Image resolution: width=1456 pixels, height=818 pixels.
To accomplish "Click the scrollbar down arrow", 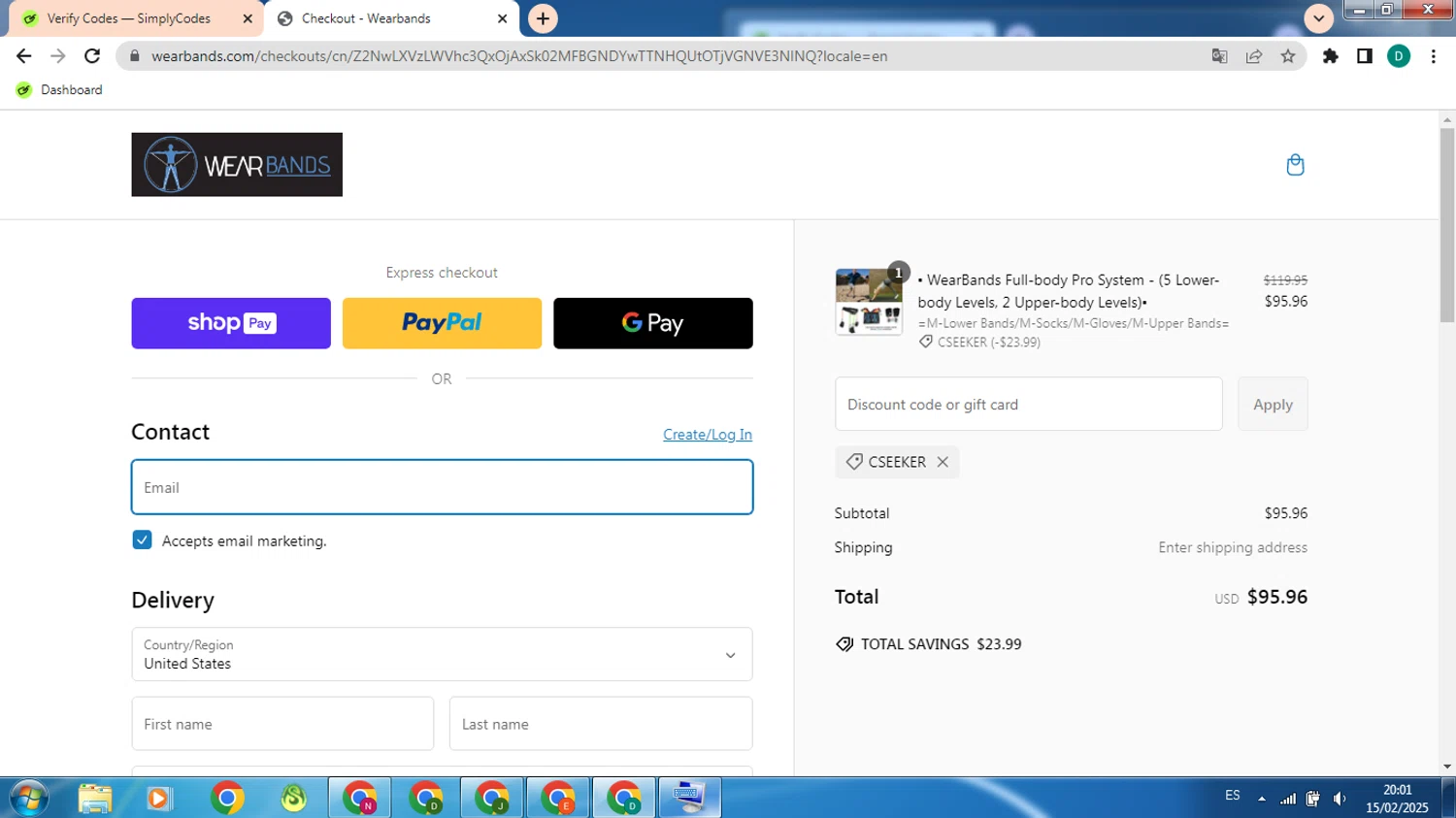I will coord(1447,767).
